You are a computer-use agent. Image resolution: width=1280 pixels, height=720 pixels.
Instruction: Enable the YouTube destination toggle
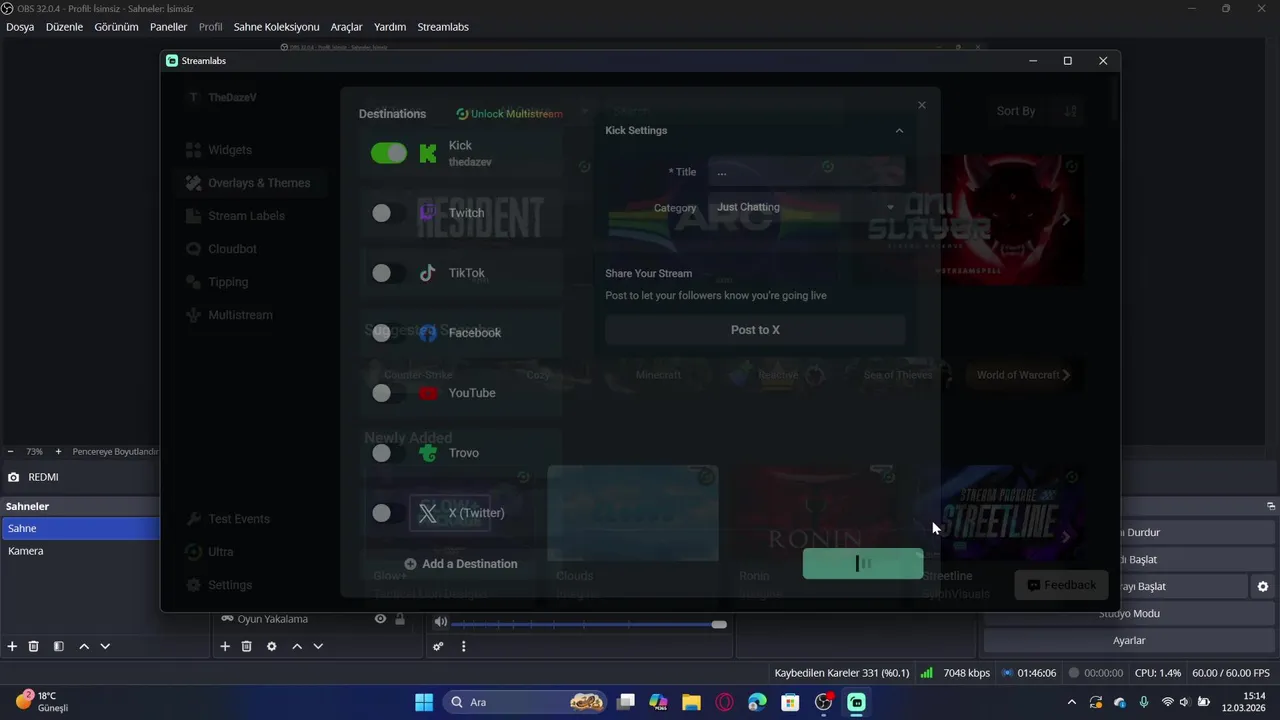click(x=389, y=393)
